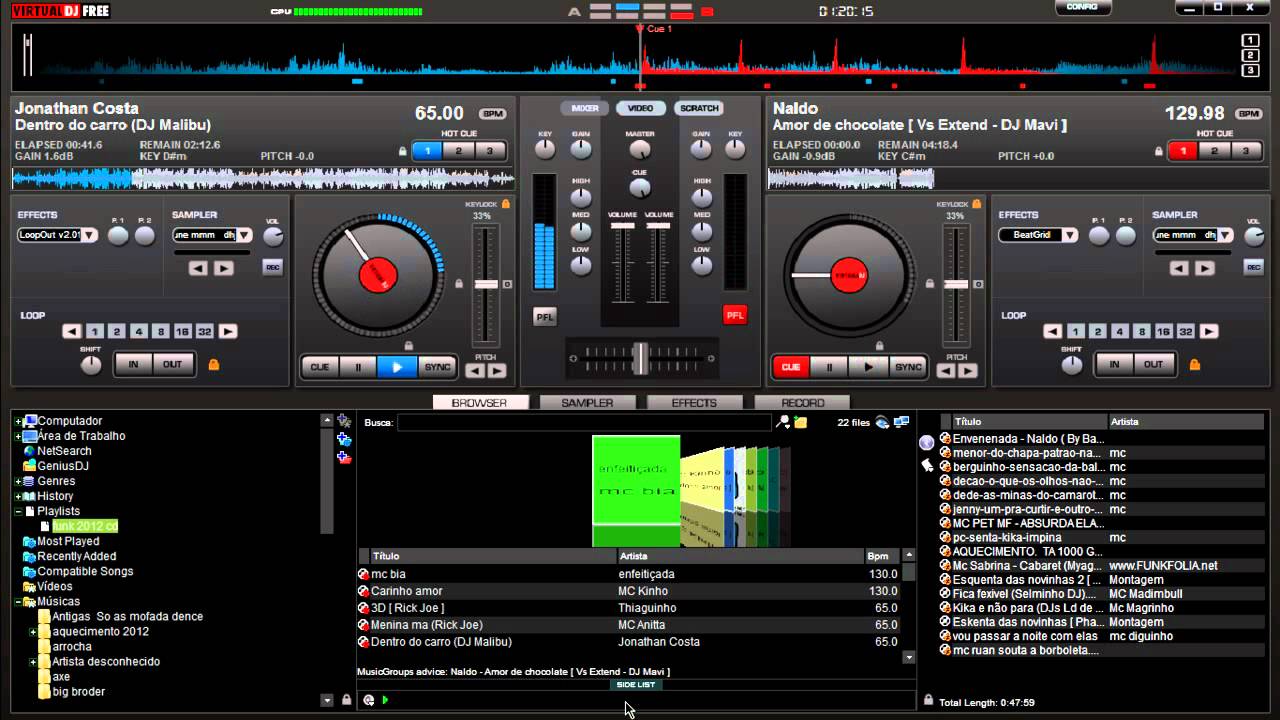Click REC in left sampler section

pos(272,267)
